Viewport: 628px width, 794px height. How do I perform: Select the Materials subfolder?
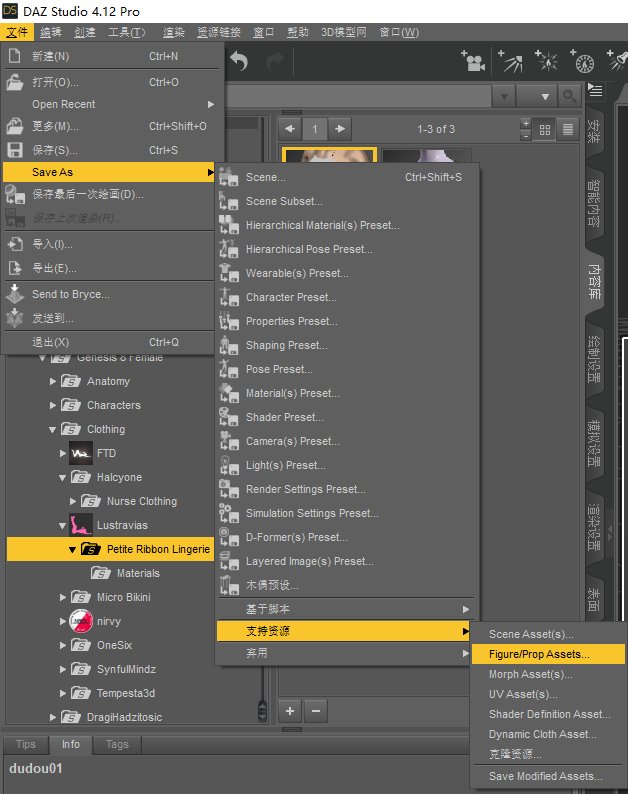[x=138, y=573]
